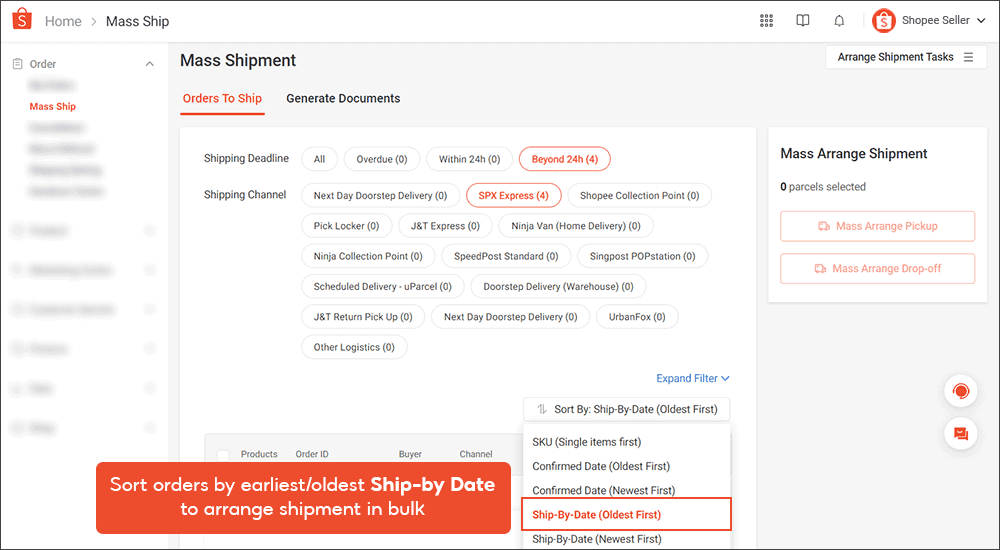
Task: Select the All shipping deadline filter
Action: tap(320, 159)
